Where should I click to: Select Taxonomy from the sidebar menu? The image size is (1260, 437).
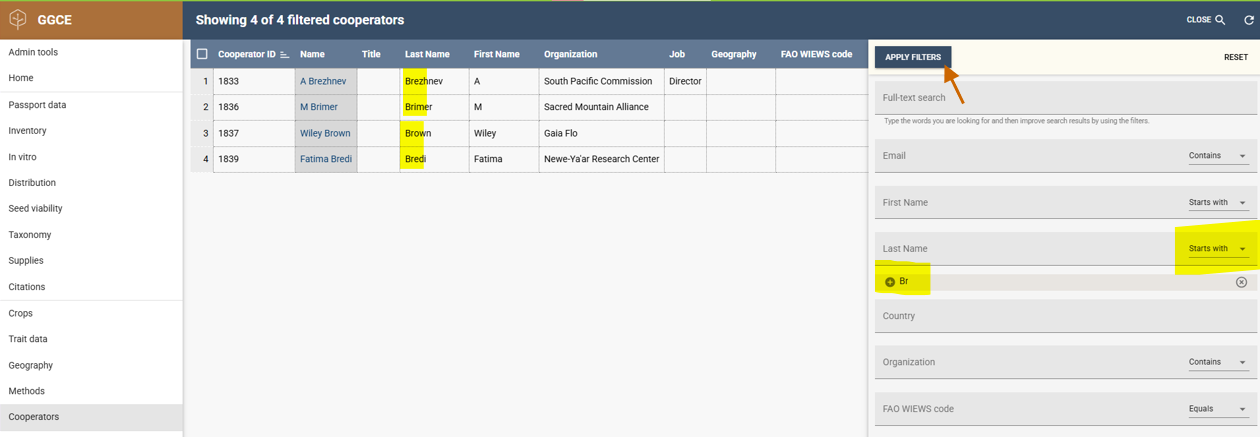30,235
